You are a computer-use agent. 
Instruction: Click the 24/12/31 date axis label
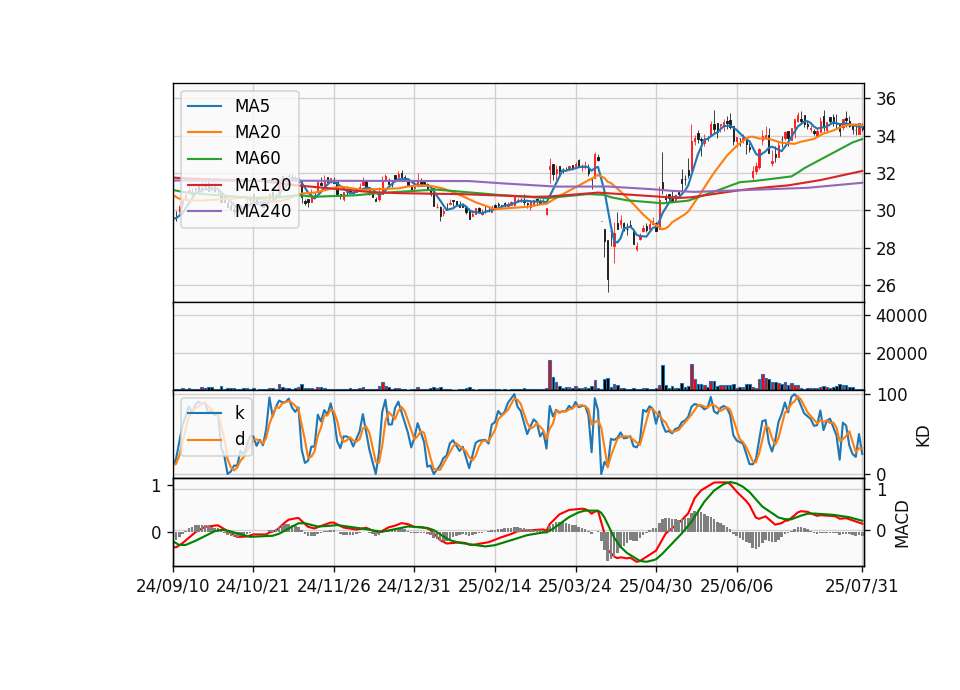coord(414,587)
